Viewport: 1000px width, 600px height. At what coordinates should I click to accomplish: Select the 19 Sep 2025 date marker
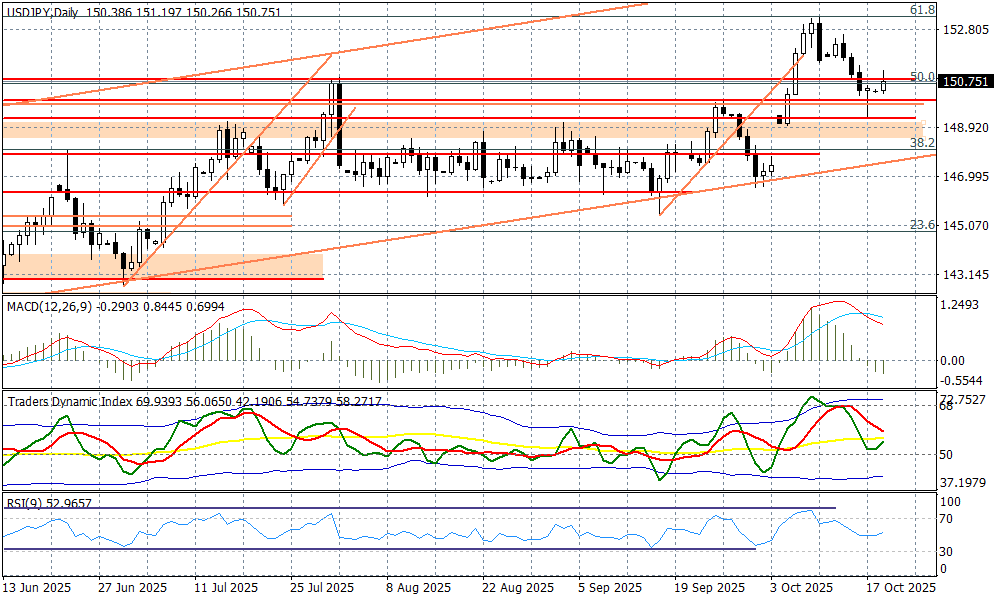[708, 588]
